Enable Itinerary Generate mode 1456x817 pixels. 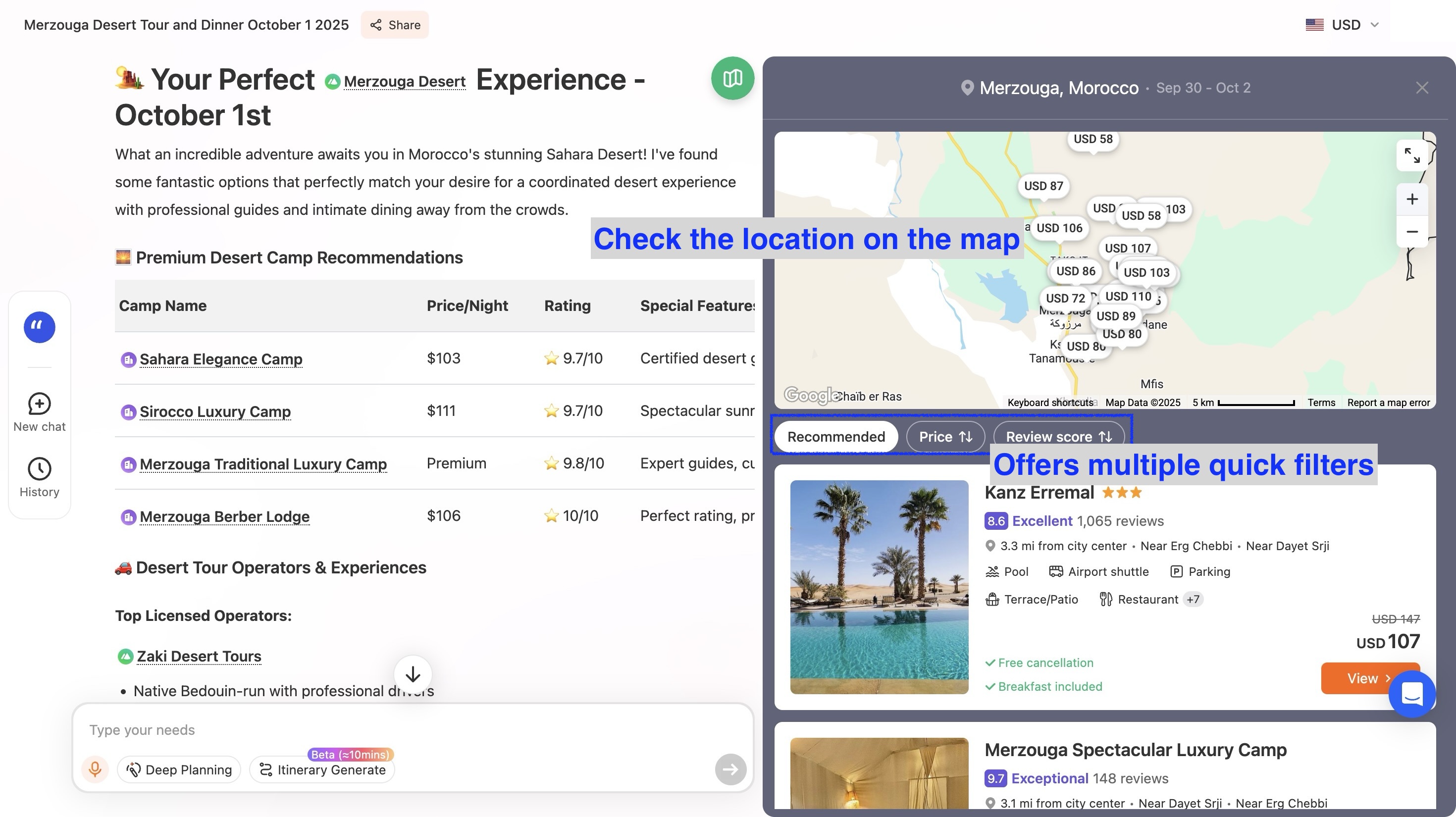point(322,769)
